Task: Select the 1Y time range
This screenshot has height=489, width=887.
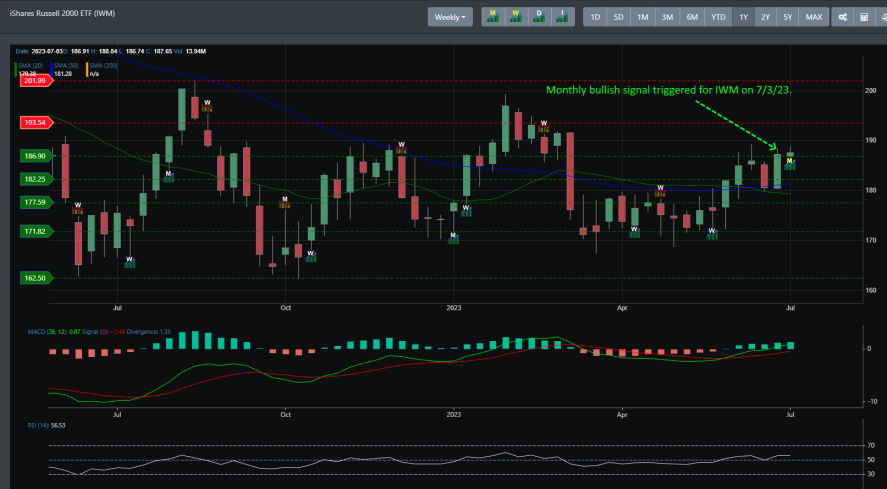Action: 743,17
